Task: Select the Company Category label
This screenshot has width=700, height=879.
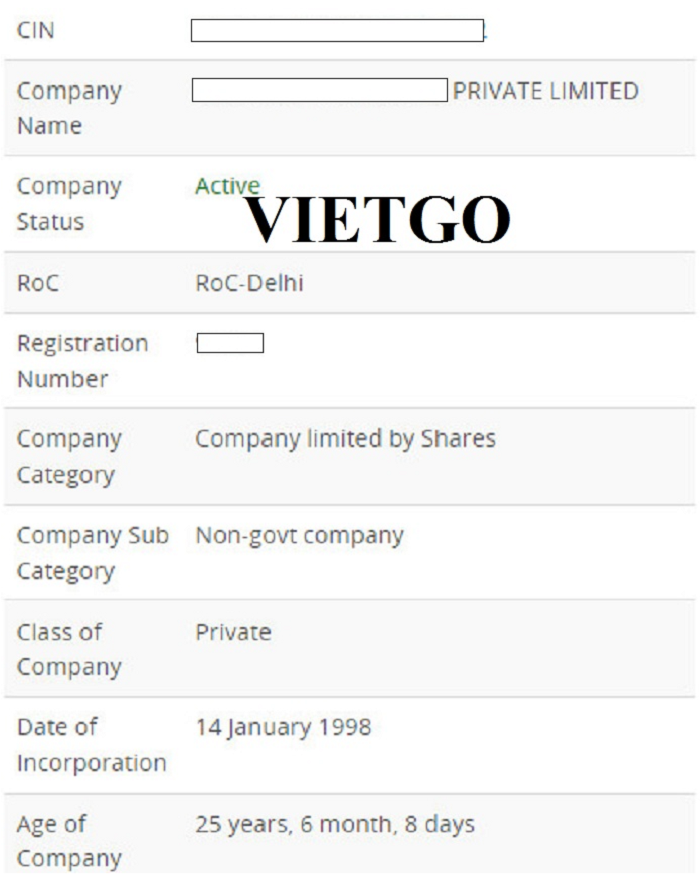Action: coord(69,457)
